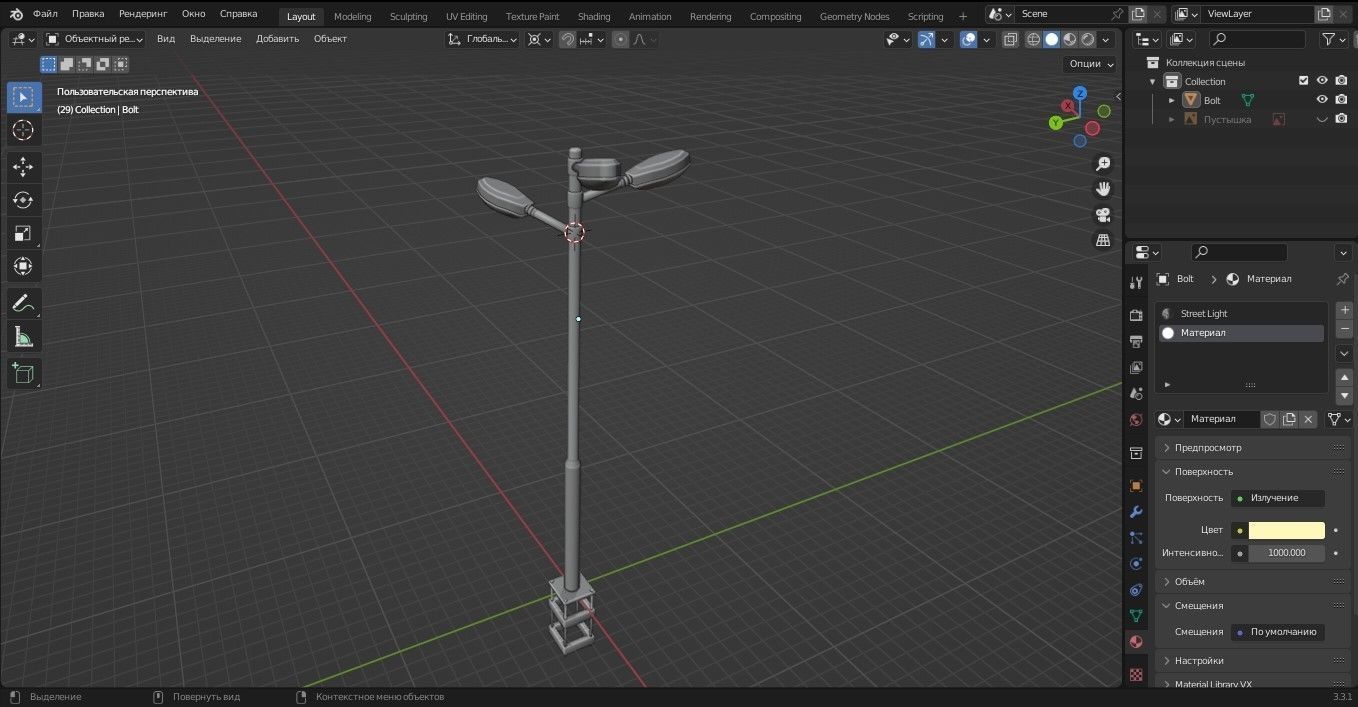Select the Measure tool
The image size is (1358, 707).
(23, 337)
